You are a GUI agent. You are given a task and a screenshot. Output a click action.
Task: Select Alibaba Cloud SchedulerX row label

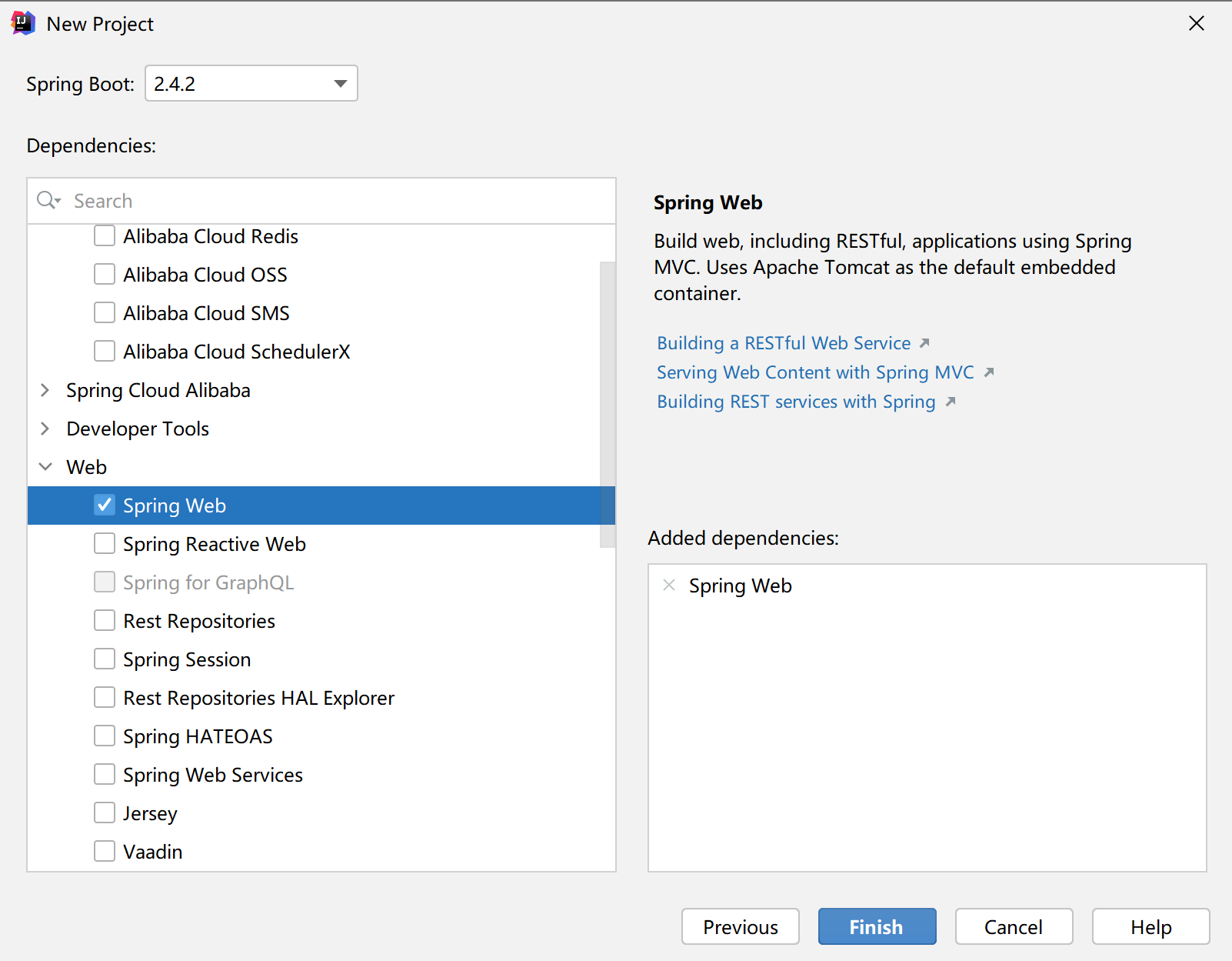click(237, 352)
